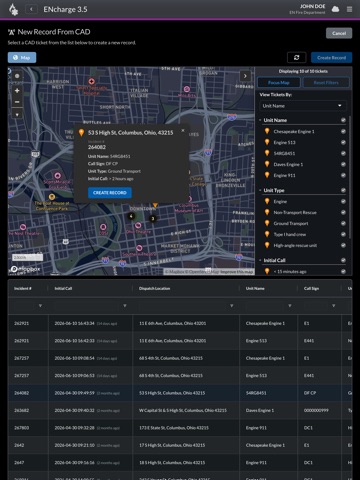Open the Incident # column filter icon

tap(40, 306)
